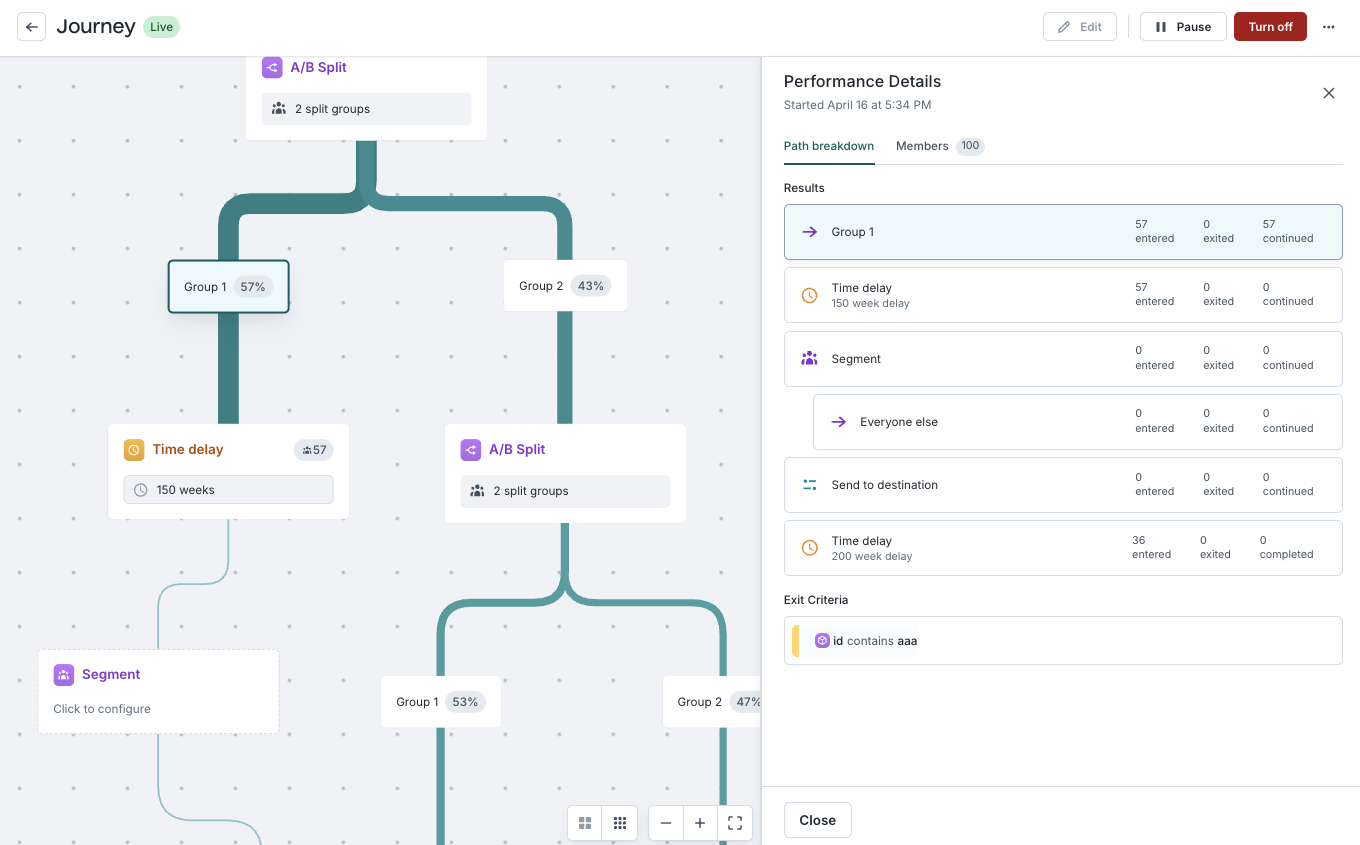Click the top A/B Split node icon
Screen dimensions: 1360x845
pos(272,68)
